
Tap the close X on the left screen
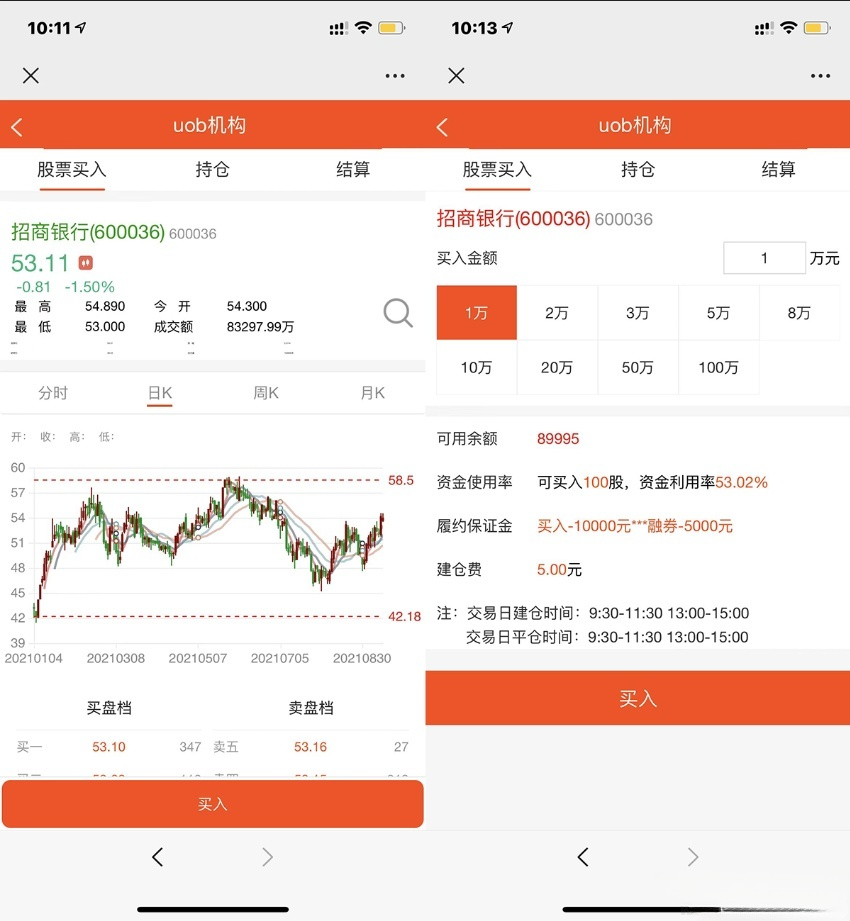click(x=30, y=75)
